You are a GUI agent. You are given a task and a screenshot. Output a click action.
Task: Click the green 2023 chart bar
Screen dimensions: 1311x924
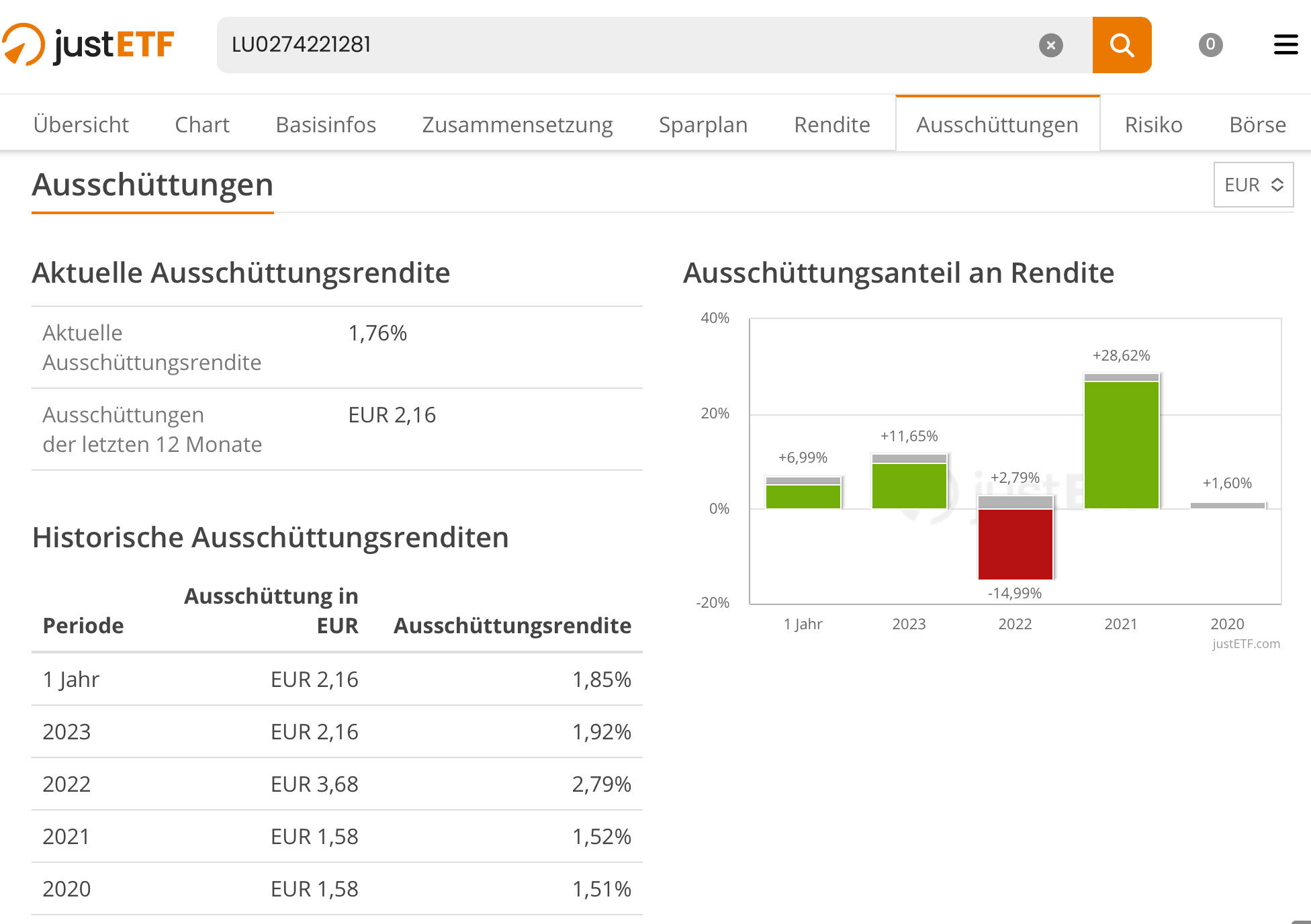(909, 486)
